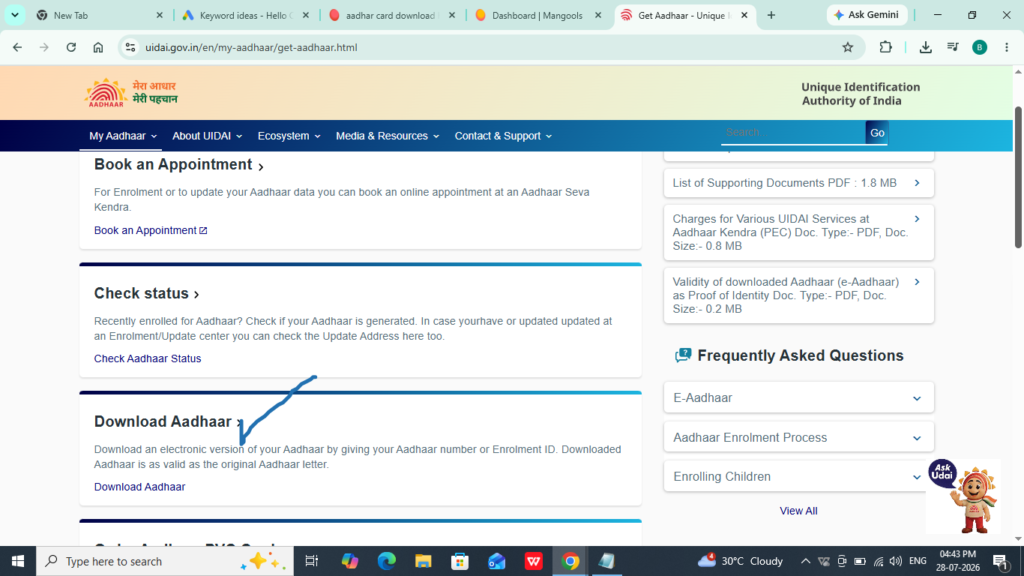Open the Ecosystem menu
The height and width of the screenshot is (576, 1024).
coord(289,136)
